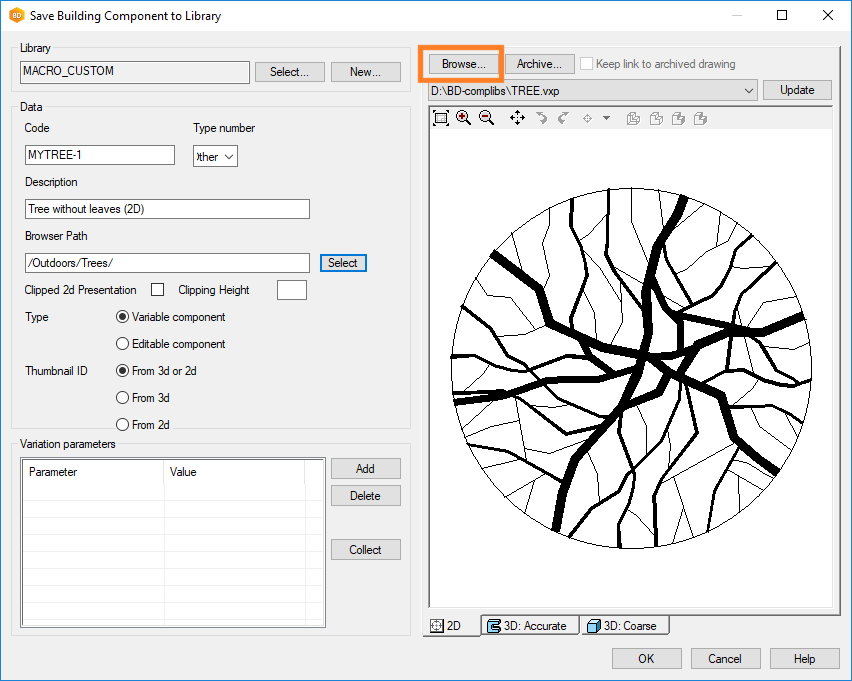Choose From 2d as the Thumbnail ID source
The width and height of the screenshot is (852, 681).
click(122, 424)
